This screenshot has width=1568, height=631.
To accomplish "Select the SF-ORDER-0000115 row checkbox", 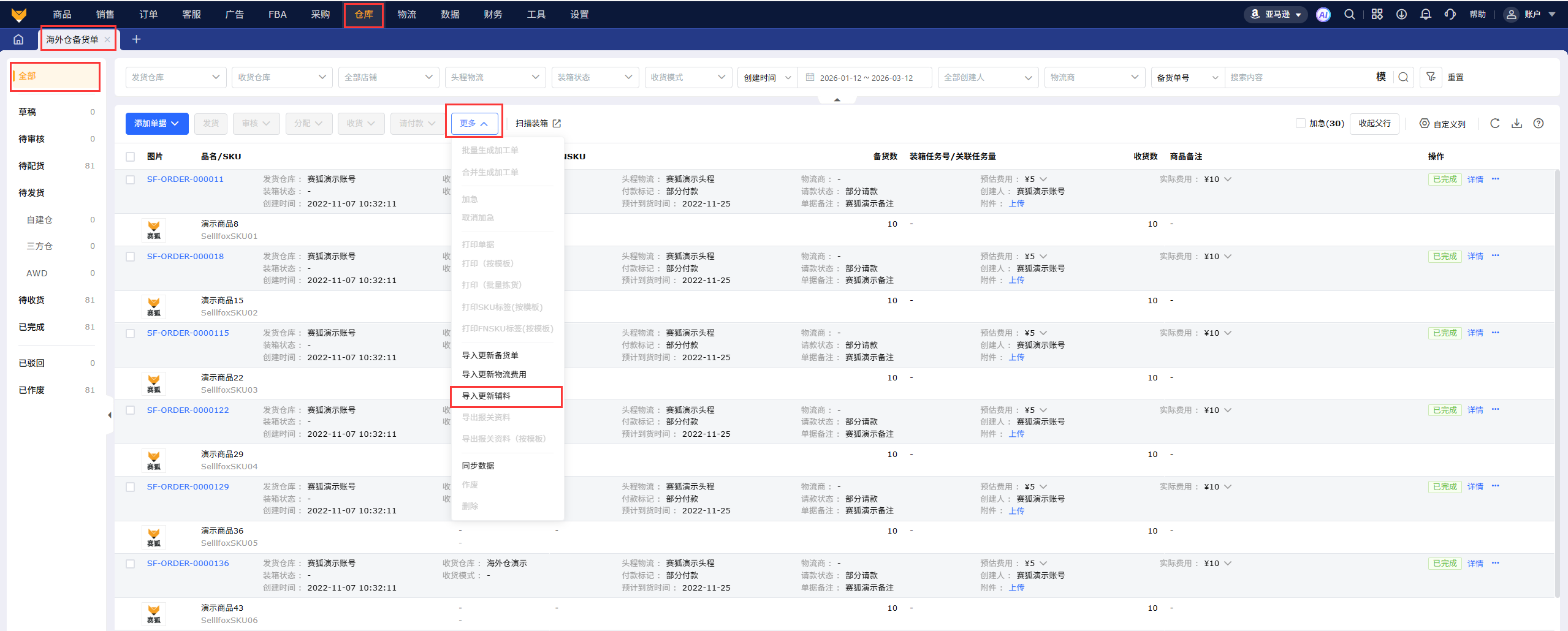I will (130, 333).
